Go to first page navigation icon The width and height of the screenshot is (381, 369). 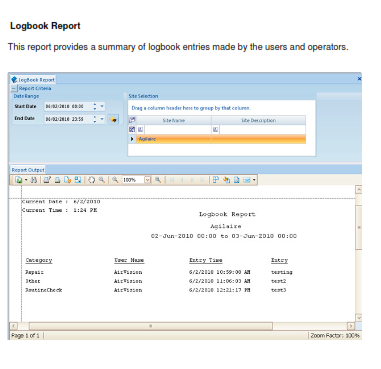pyautogui.click(x=172, y=180)
